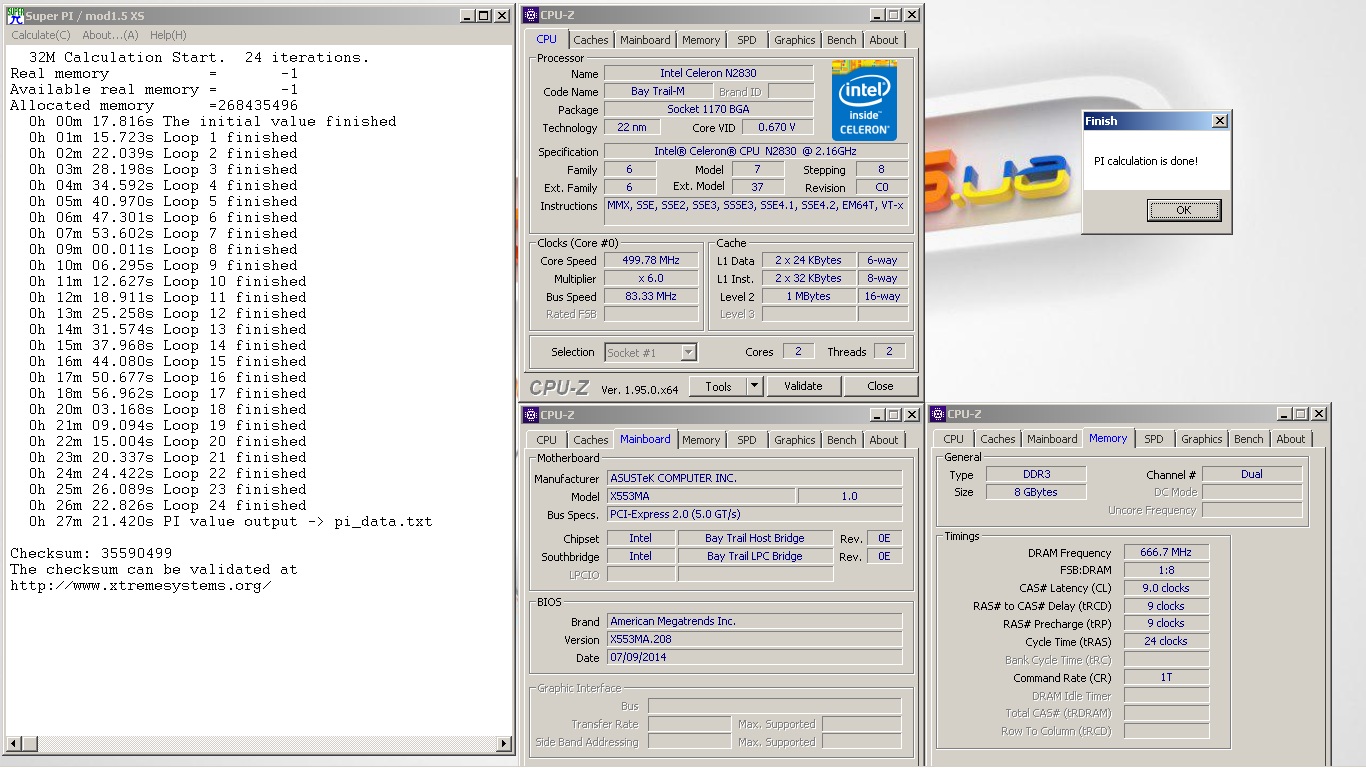This screenshot has height=768, width=1366.
Task: Select Mainboard tab in Memory CPU-Z window
Action: point(1053,439)
